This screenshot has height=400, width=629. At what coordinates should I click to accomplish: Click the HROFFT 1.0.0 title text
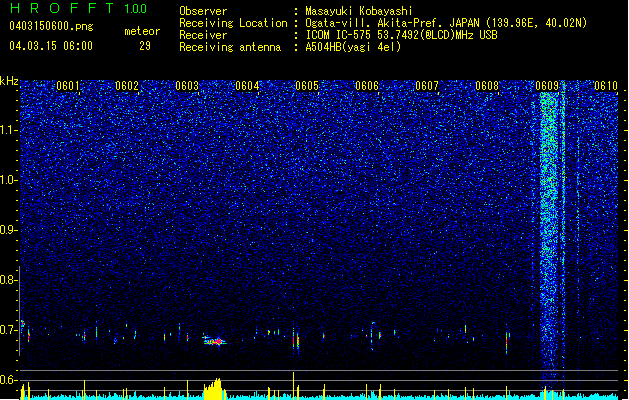[x=79, y=8]
